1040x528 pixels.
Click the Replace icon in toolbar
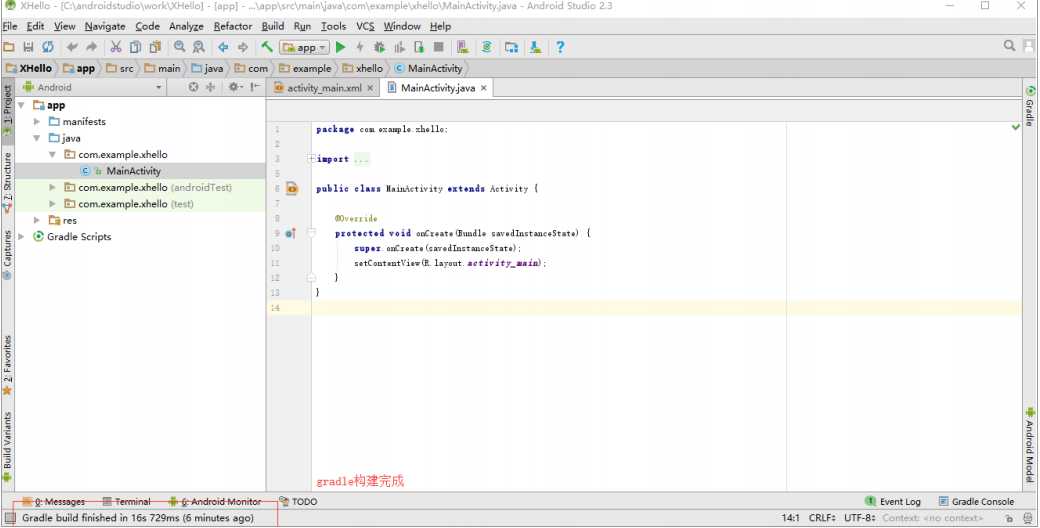pos(199,47)
